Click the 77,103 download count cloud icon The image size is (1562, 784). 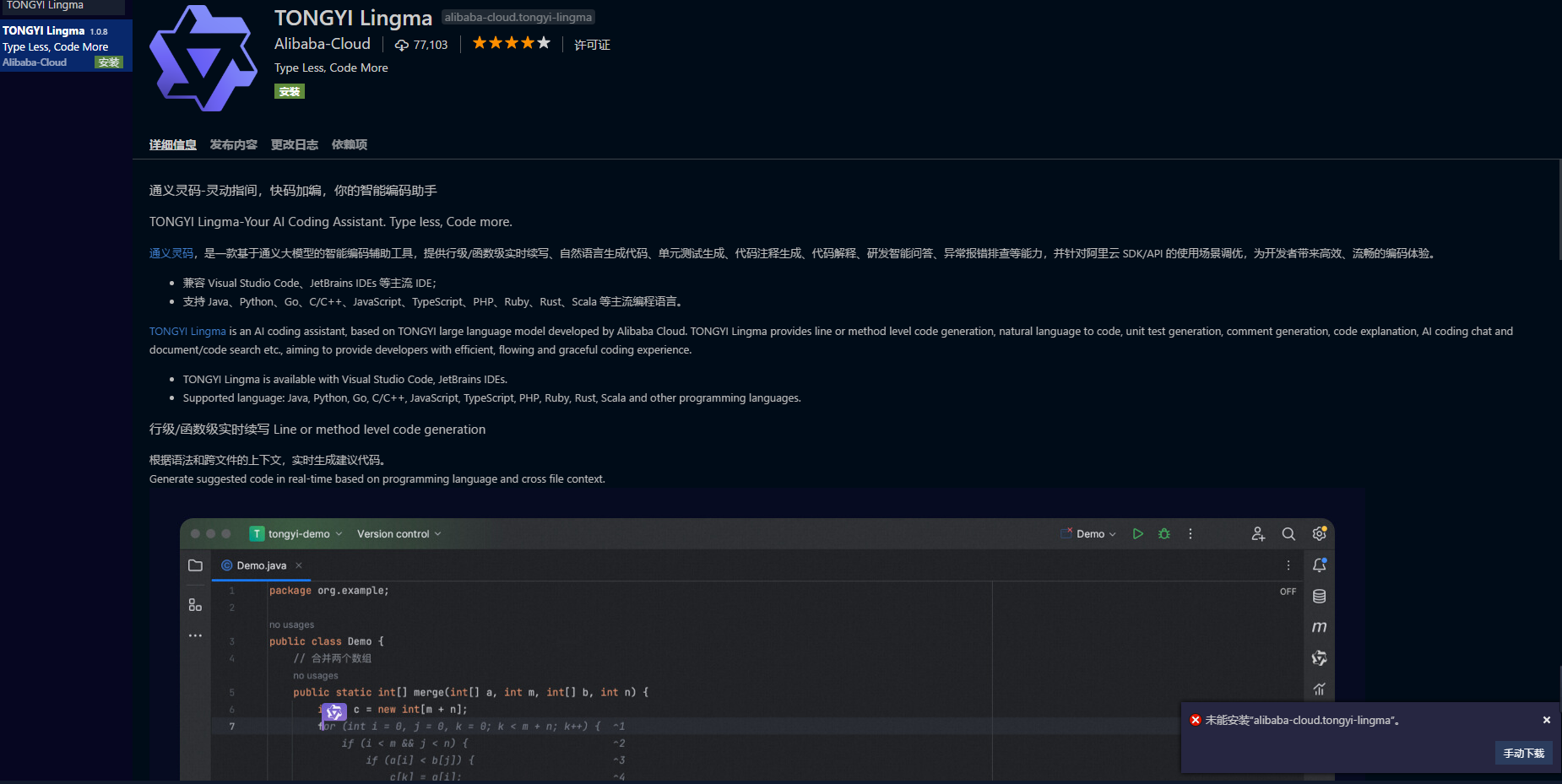[x=402, y=45]
